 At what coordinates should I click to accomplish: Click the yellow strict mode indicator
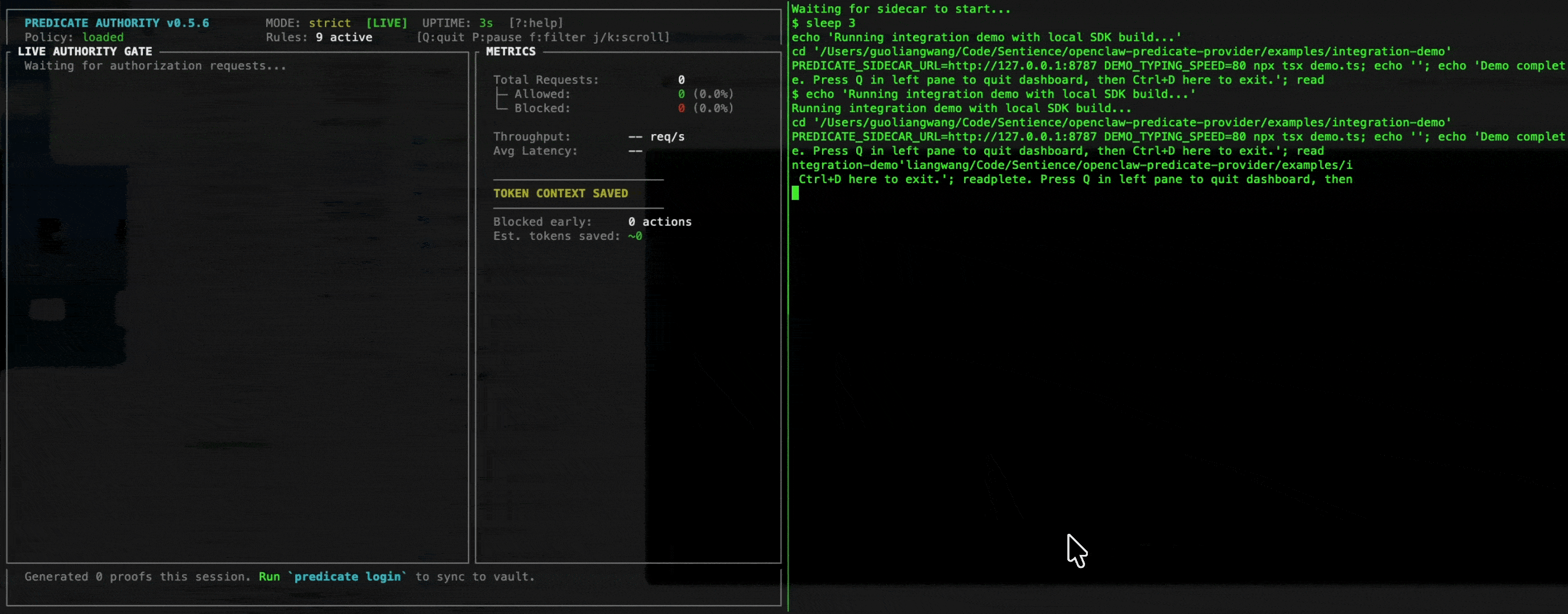(x=329, y=23)
